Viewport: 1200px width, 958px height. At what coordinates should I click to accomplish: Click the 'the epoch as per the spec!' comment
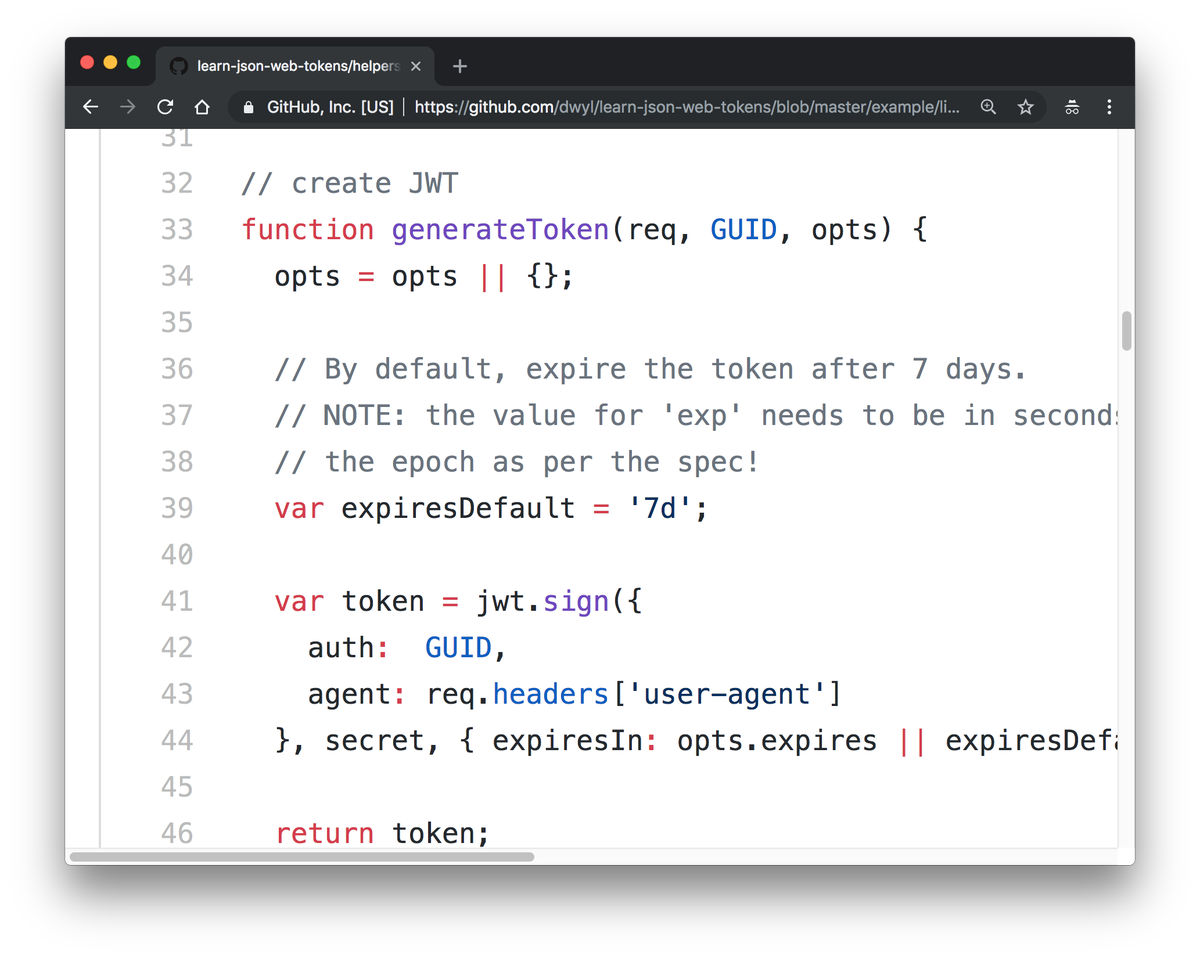[517, 462]
